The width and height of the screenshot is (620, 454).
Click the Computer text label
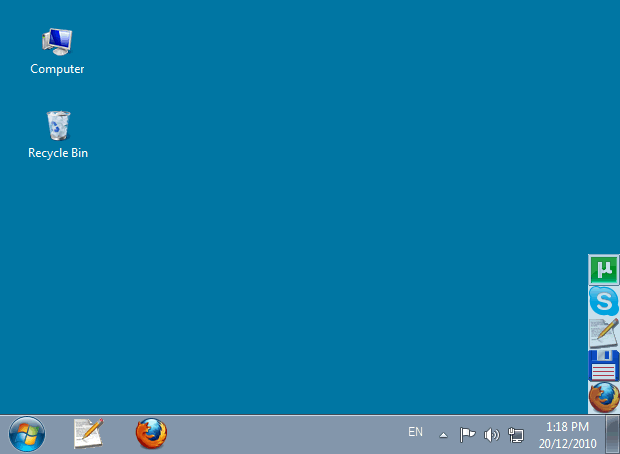tap(57, 69)
